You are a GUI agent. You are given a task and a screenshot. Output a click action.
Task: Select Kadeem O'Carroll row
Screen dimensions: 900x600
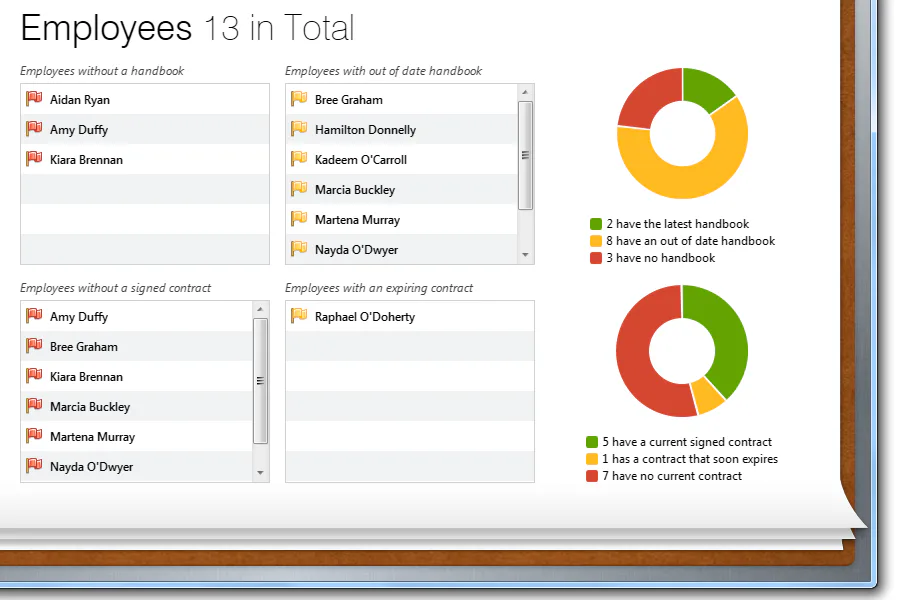(401, 159)
